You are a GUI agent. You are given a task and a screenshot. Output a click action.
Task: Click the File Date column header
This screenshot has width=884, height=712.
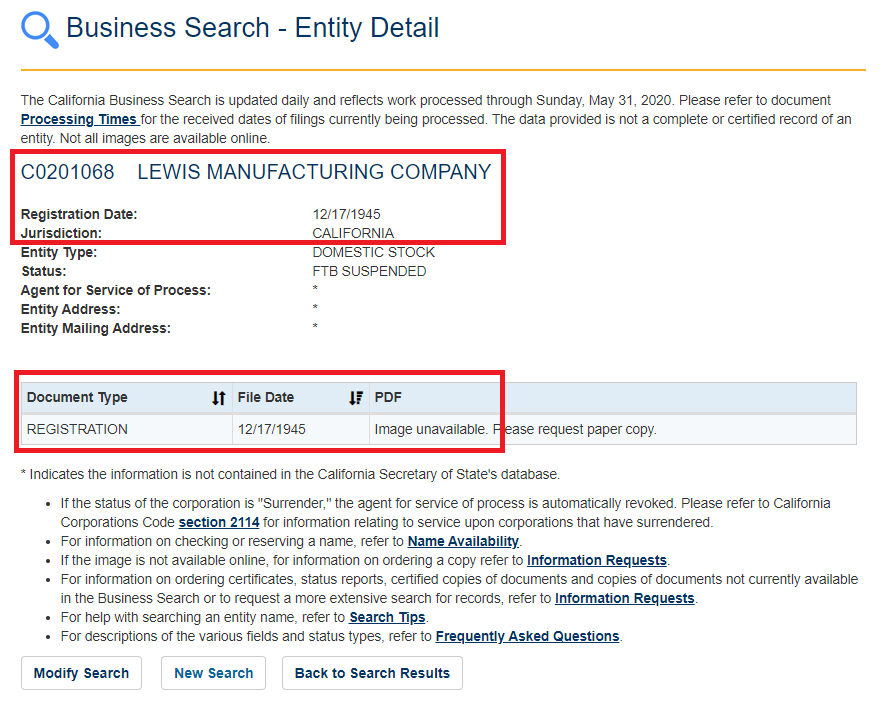coord(300,398)
